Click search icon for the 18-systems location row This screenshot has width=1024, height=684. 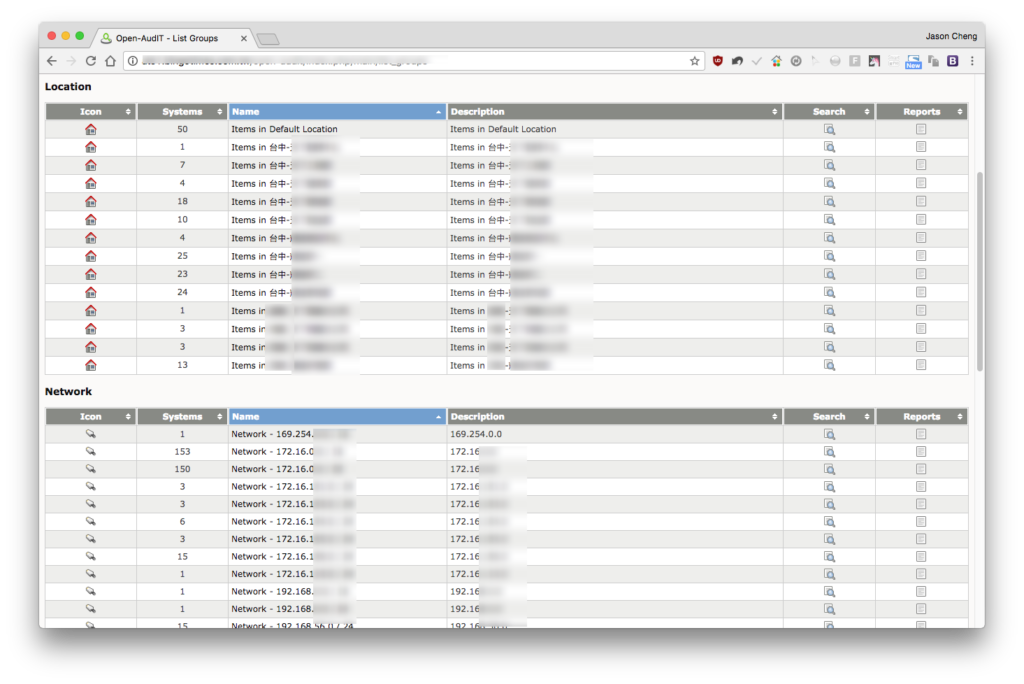[829, 202]
